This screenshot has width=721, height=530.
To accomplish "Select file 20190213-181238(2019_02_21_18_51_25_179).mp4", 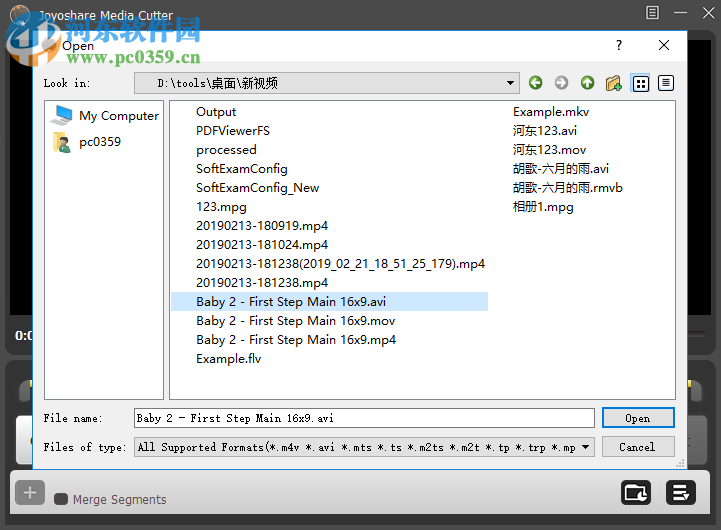I will click(x=340, y=264).
